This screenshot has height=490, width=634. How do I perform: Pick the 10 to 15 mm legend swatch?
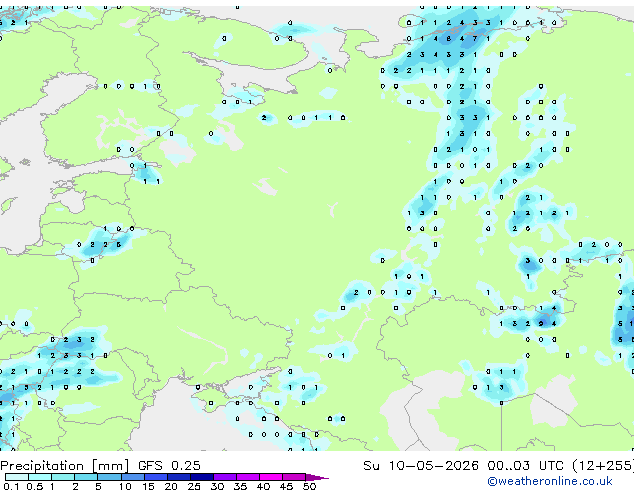pyautogui.click(x=132, y=477)
